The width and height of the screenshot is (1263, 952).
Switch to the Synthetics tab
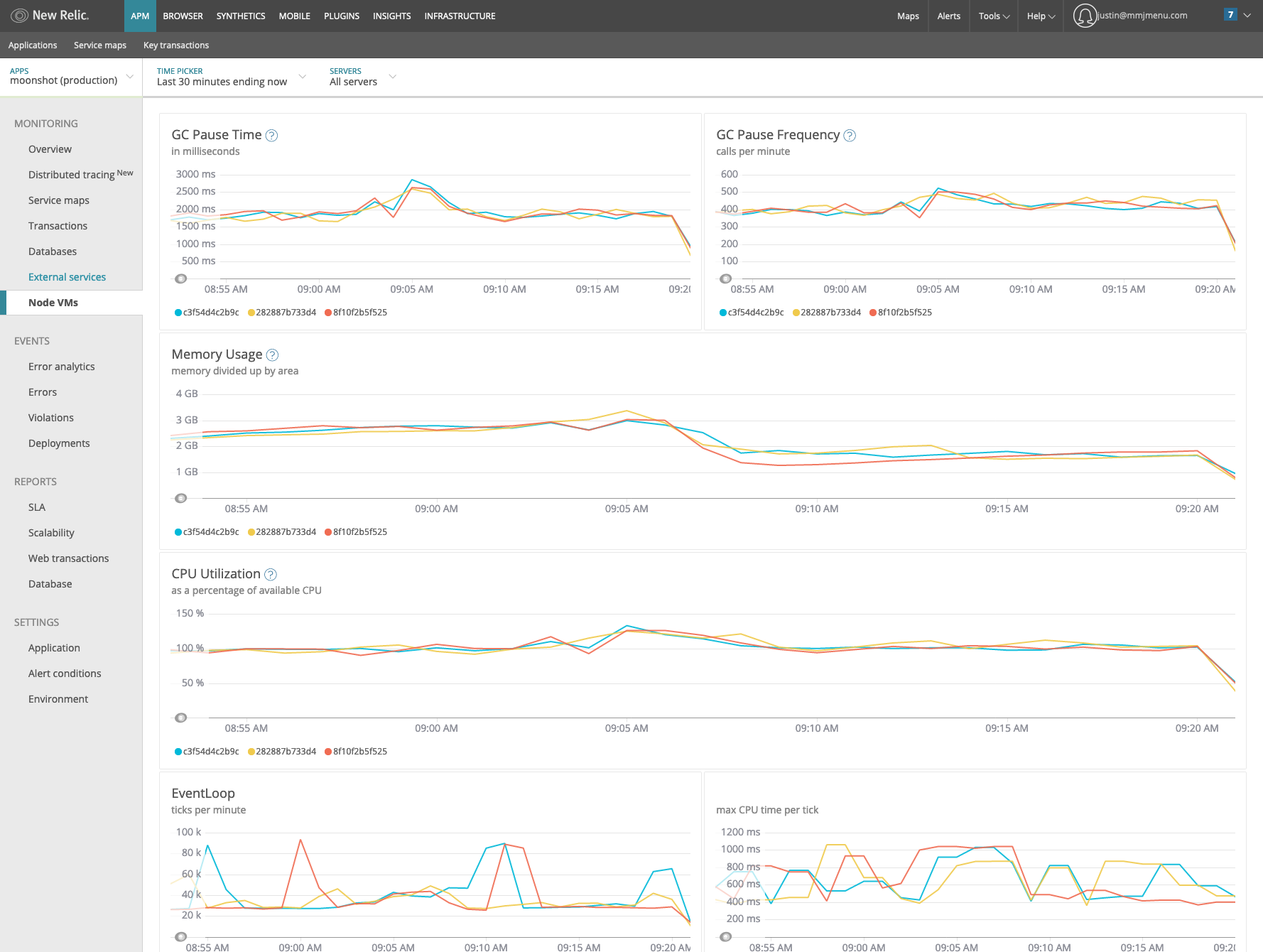[x=241, y=16]
